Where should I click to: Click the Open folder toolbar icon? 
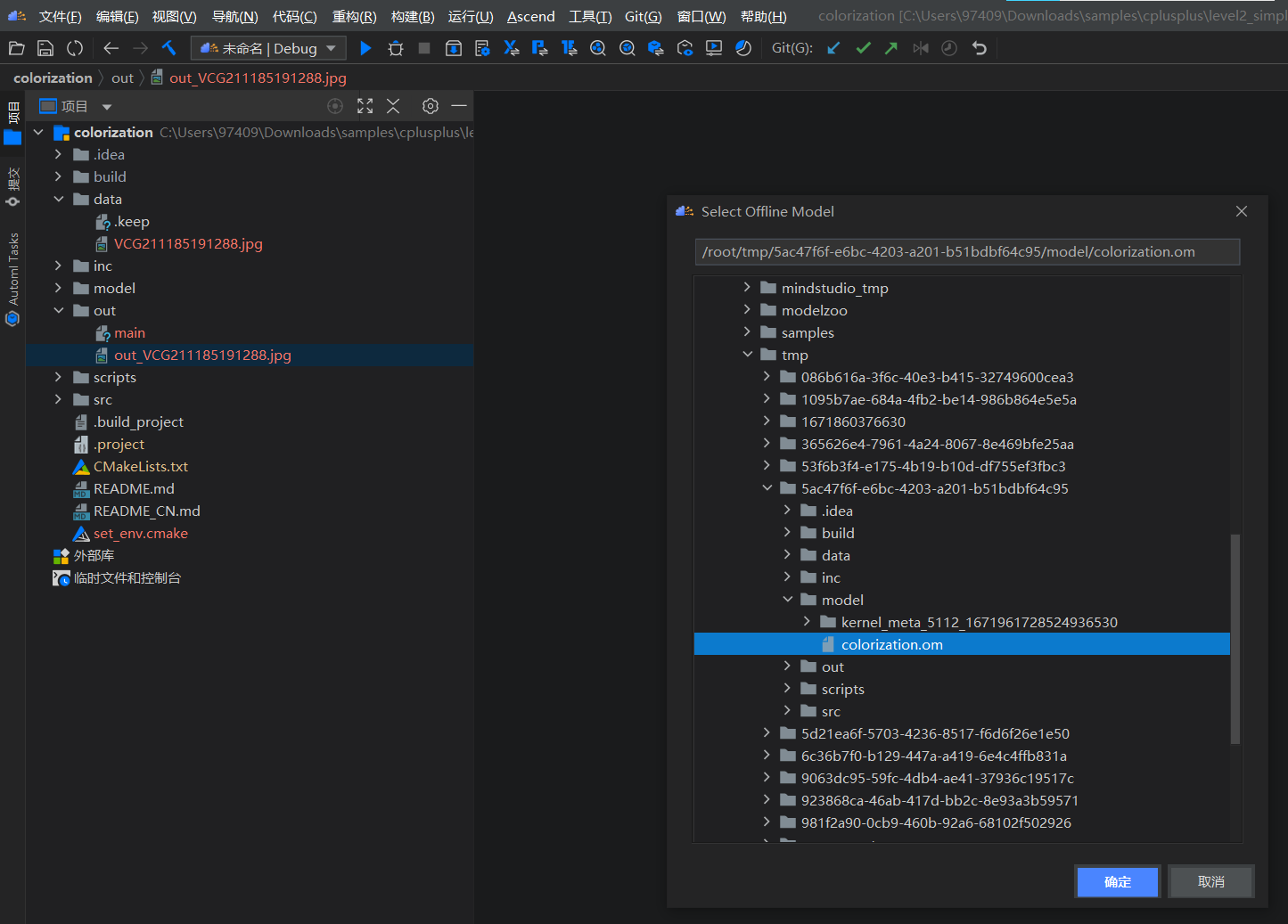pos(16,48)
